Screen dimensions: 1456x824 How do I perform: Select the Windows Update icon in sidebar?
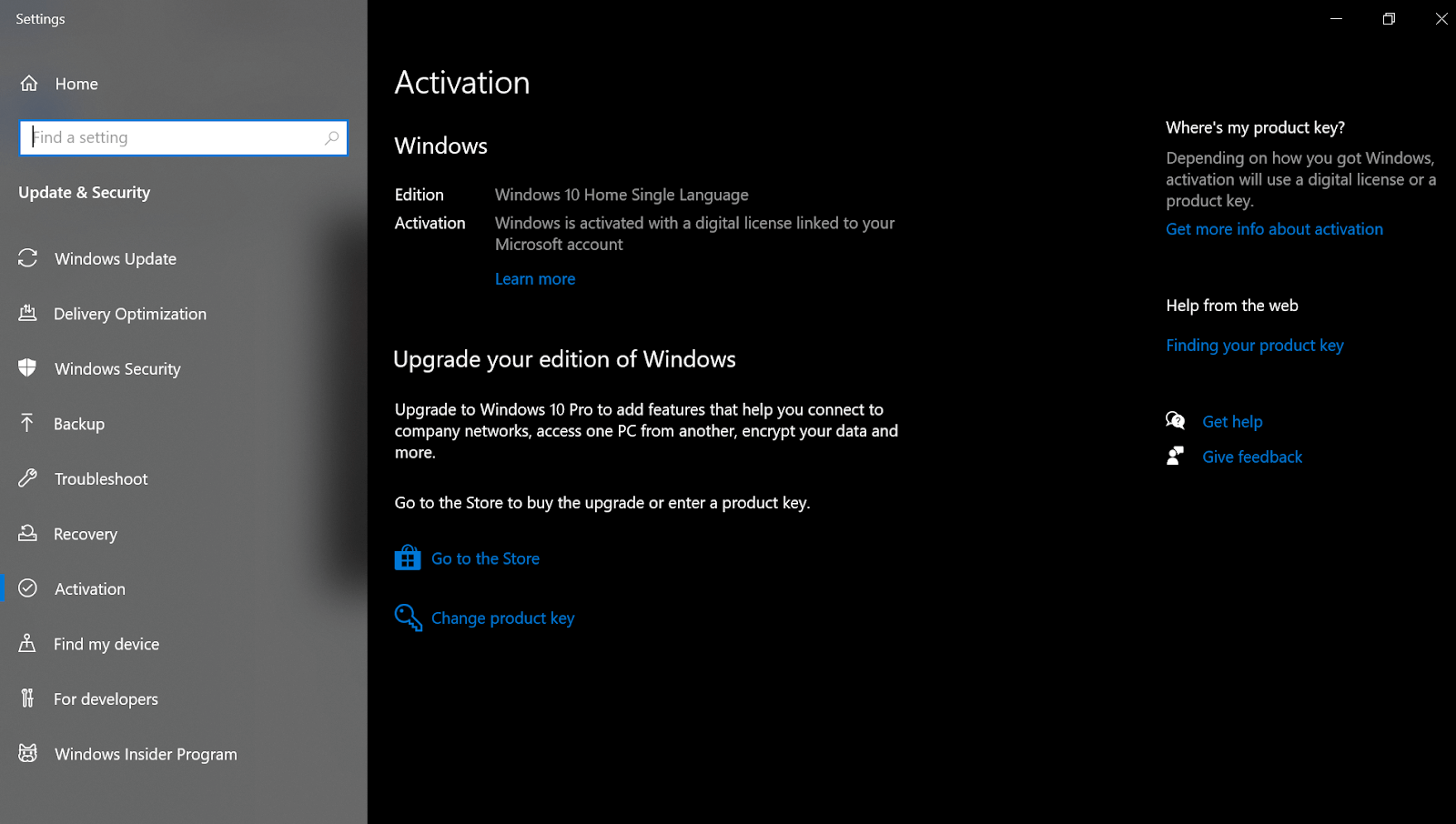coord(28,258)
